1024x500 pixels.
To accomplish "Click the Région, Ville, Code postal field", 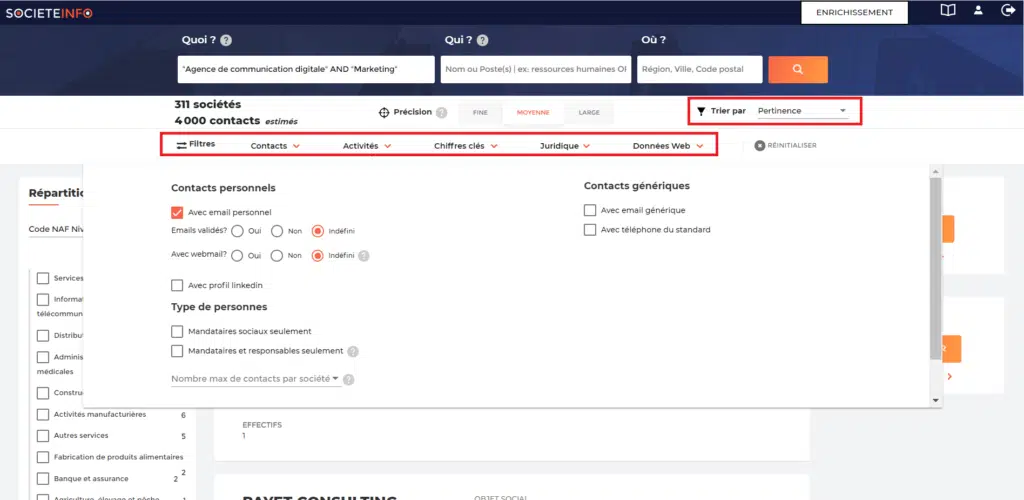I will point(700,69).
